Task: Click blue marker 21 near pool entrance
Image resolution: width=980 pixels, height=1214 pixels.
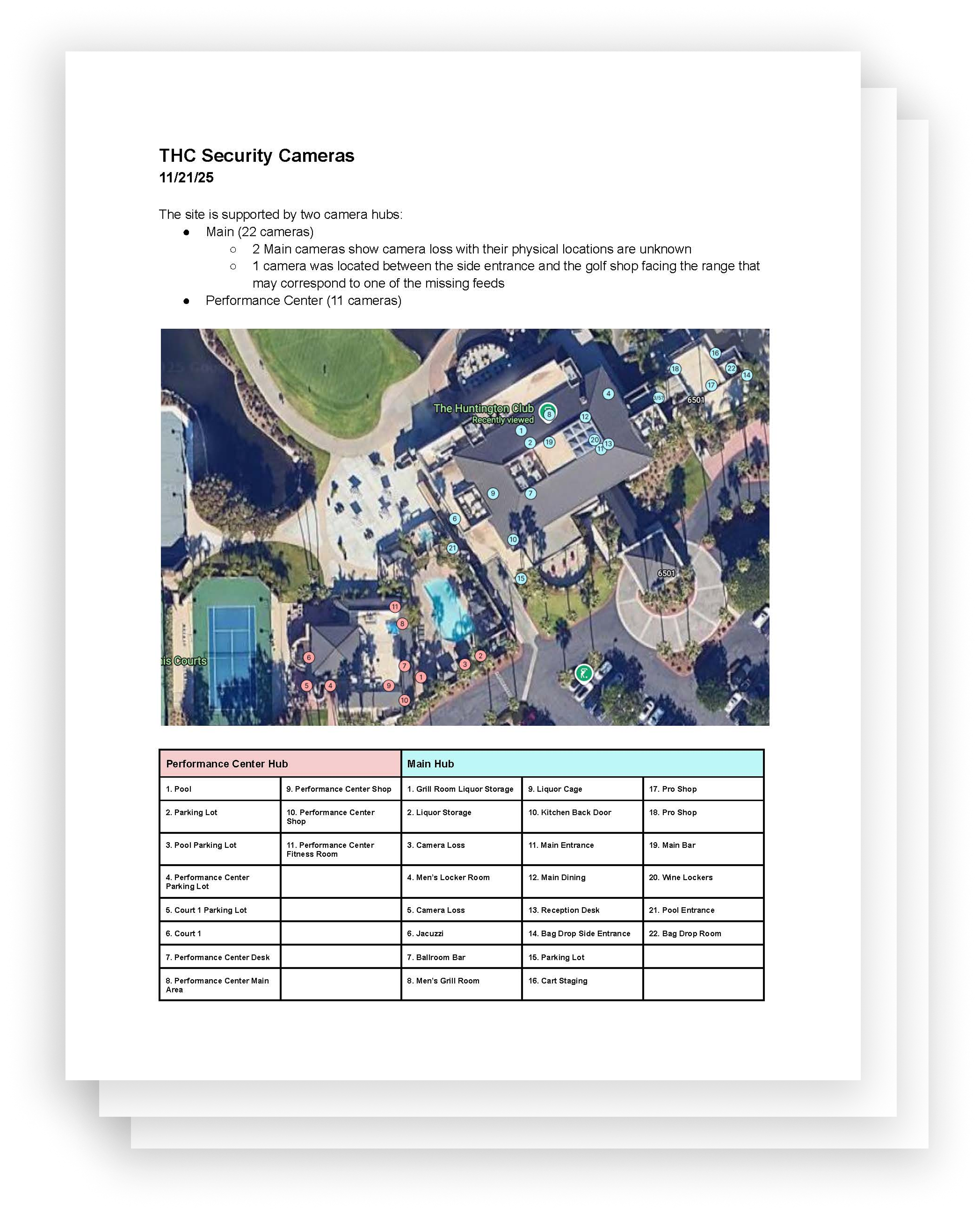Action: coord(452,548)
